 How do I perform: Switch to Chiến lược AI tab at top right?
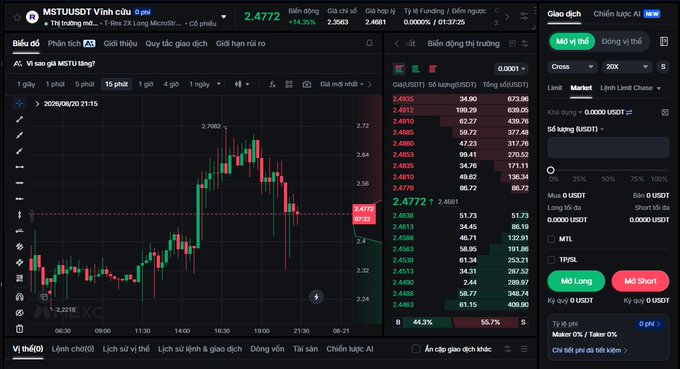626,14
